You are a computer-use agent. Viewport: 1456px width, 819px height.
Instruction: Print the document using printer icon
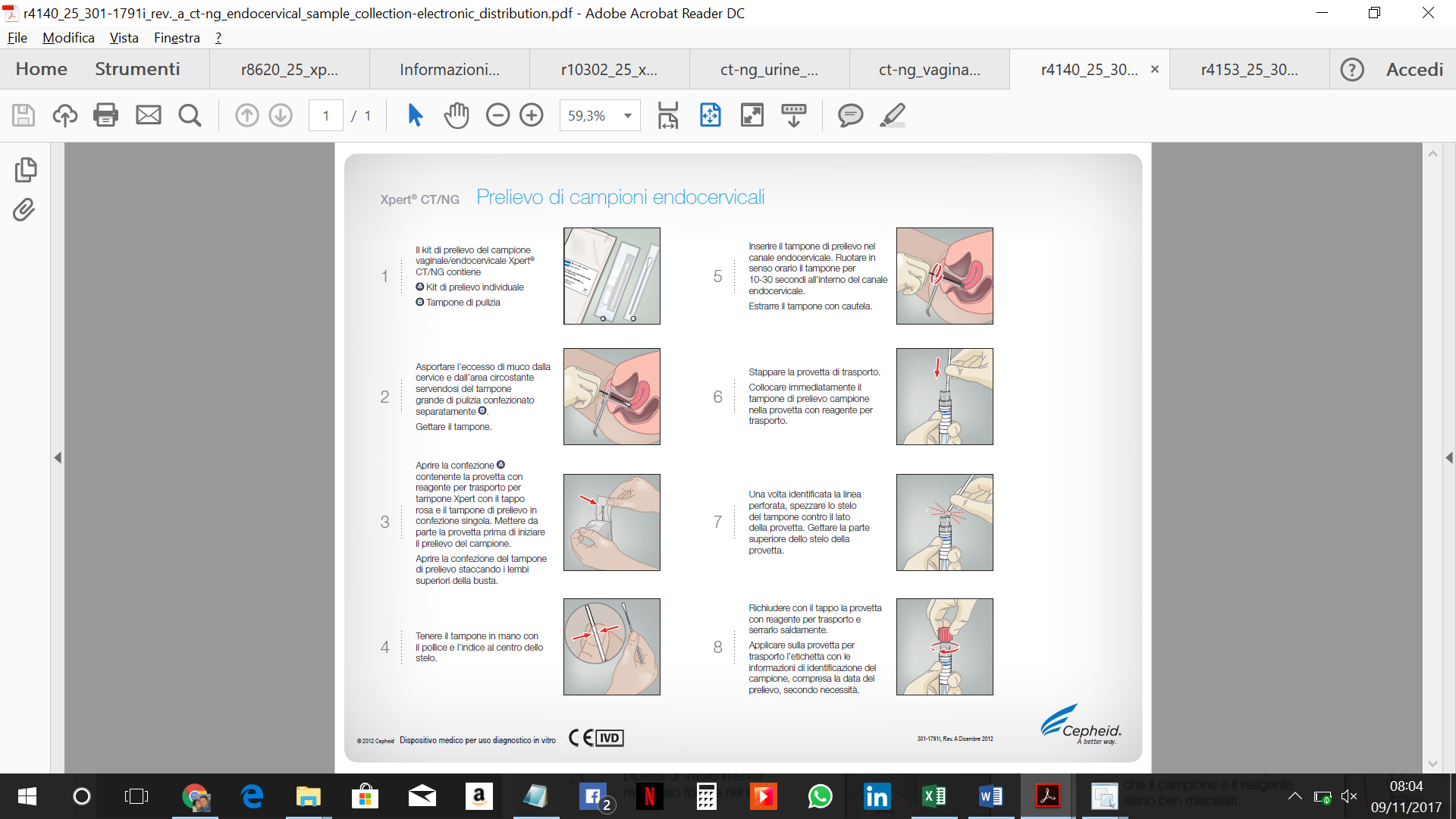pyautogui.click(x=106, y=115)
